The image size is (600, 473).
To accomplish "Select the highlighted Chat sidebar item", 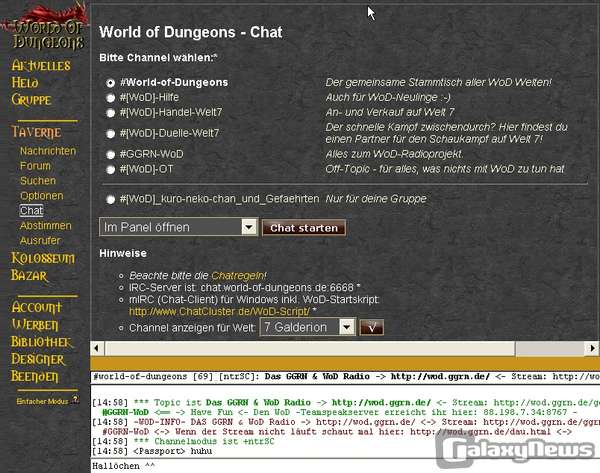I will [32, 210].
